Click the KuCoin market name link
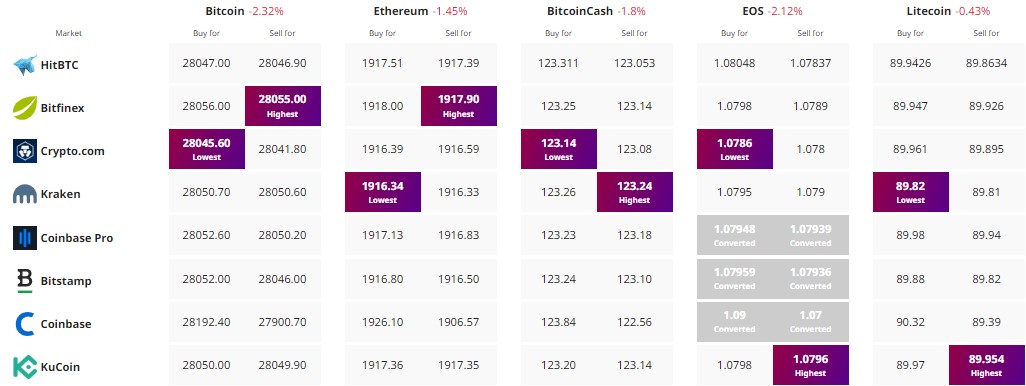This screenshot has width=1026, height=386. tap(60, 367)
